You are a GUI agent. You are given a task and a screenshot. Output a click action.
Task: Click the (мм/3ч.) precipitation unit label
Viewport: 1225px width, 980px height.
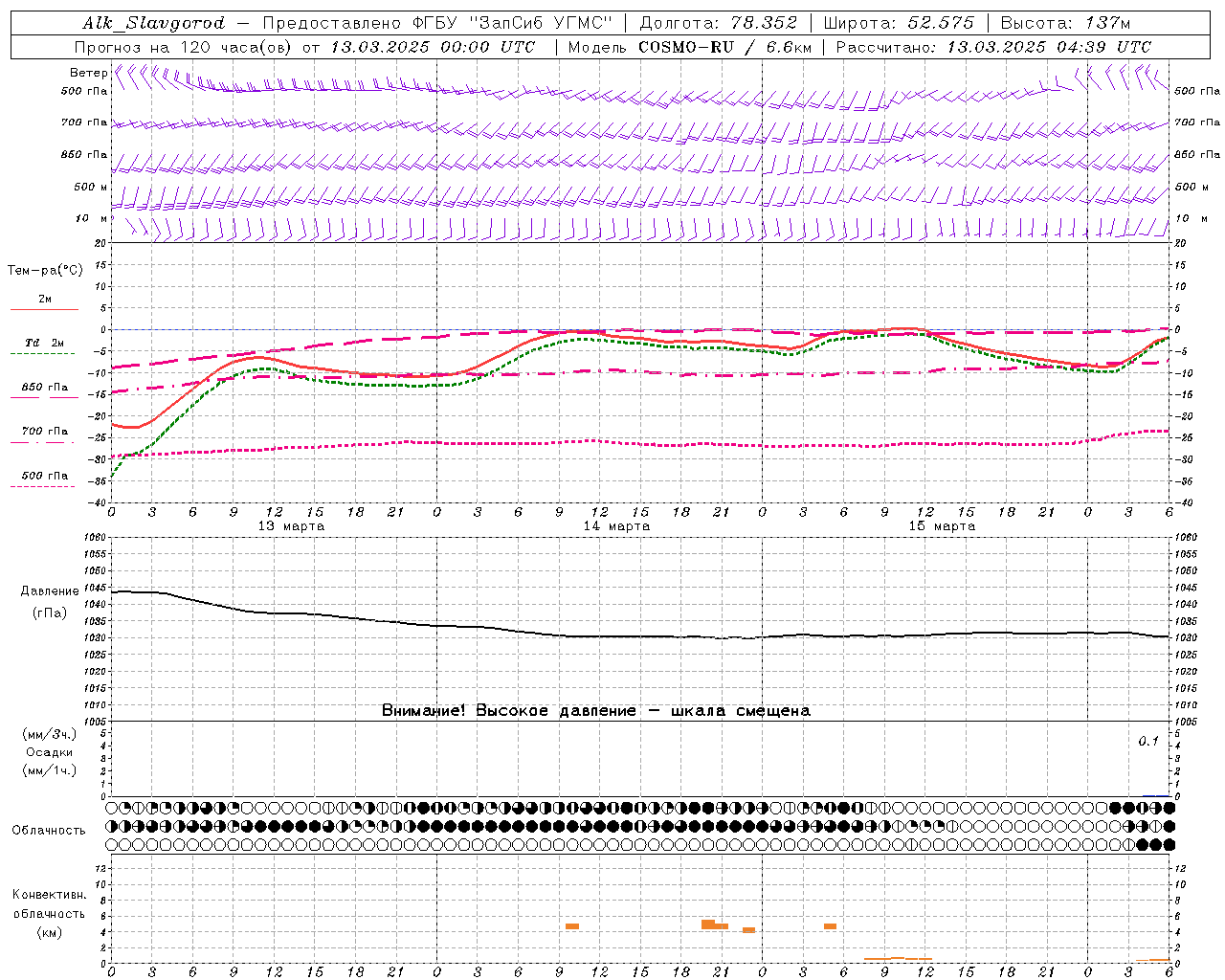pyautogui.click(x=50, y=734)
